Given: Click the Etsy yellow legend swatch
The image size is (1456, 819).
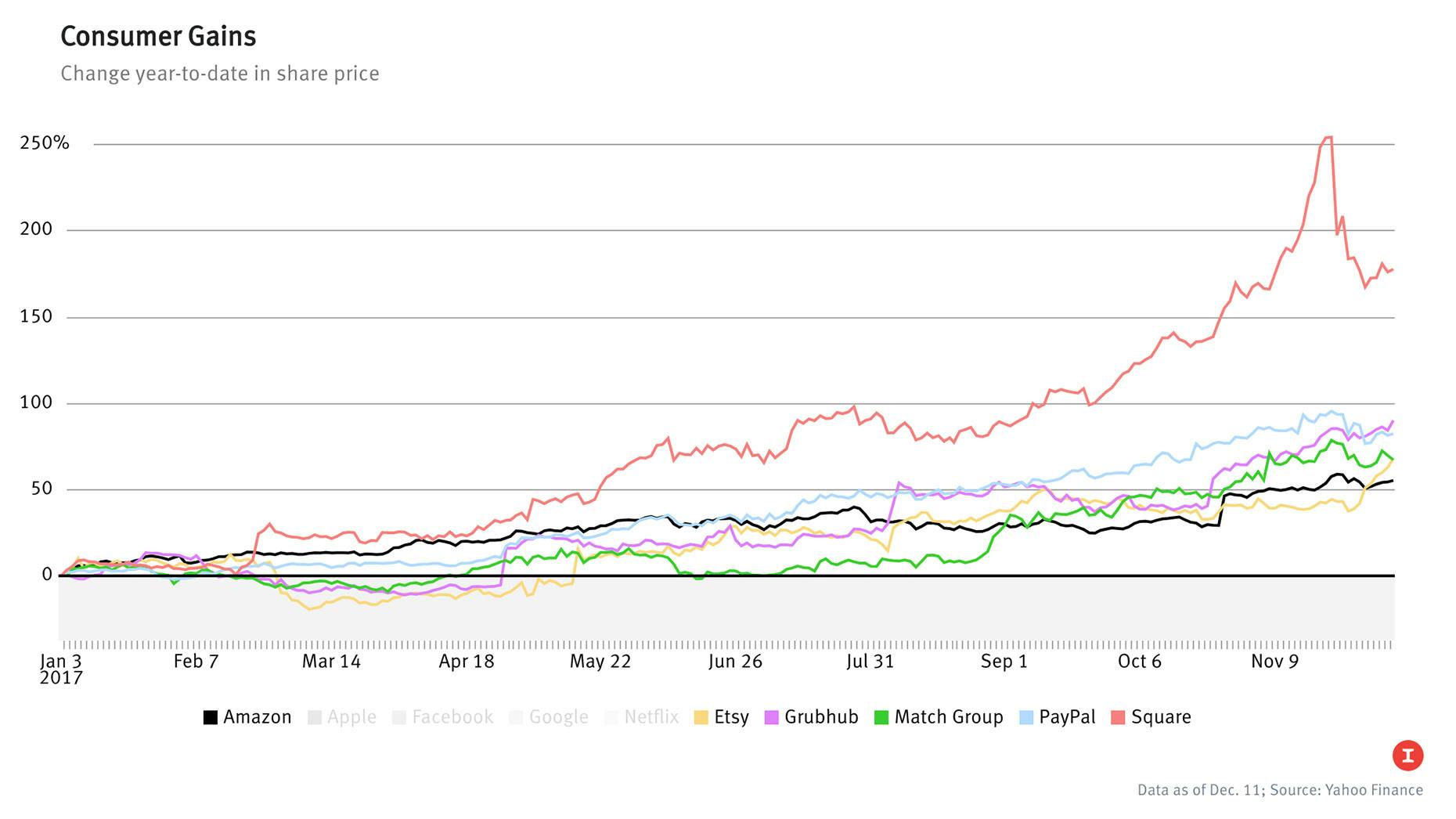Looking at the screenshot, I should (701, 717).
